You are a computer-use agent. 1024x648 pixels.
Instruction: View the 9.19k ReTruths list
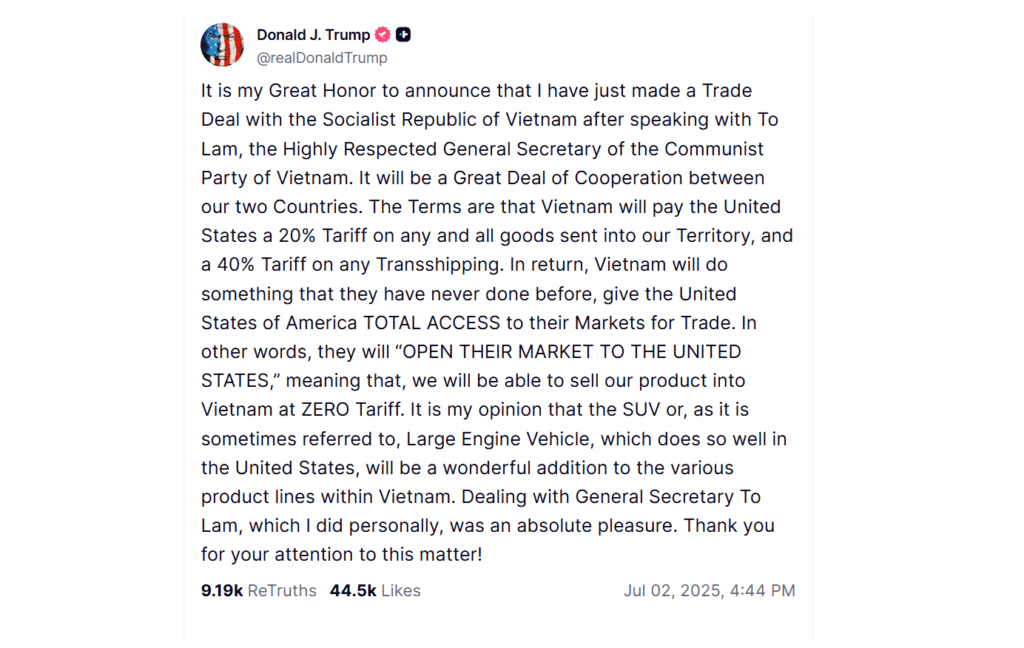[x=259, y=591]
